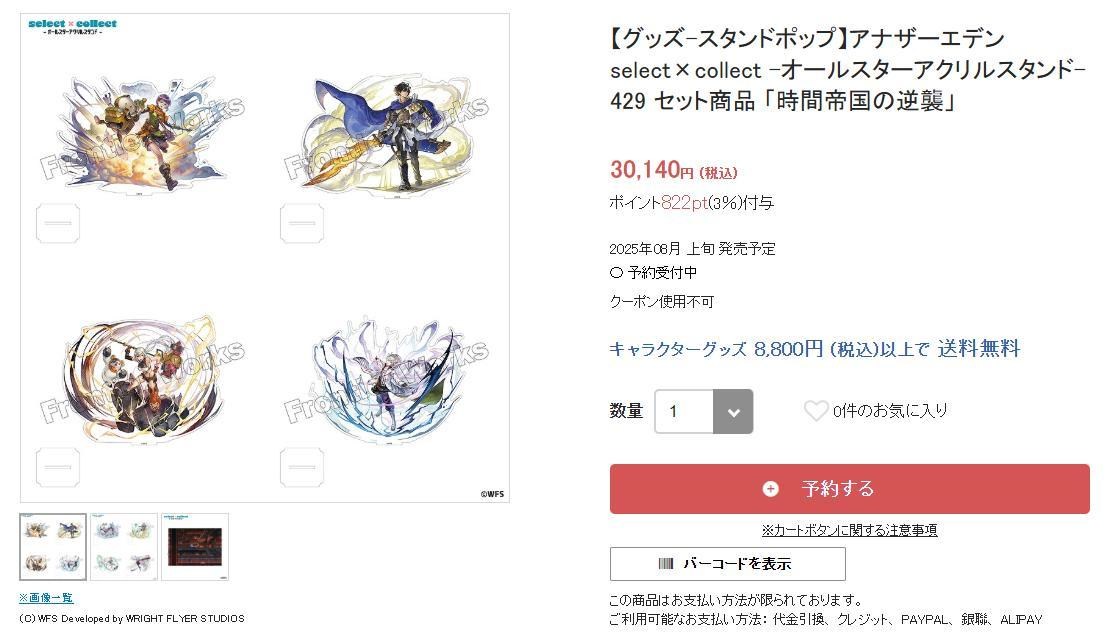
Task: Click the バーコードを表示 button
Action: pos(728,564)
